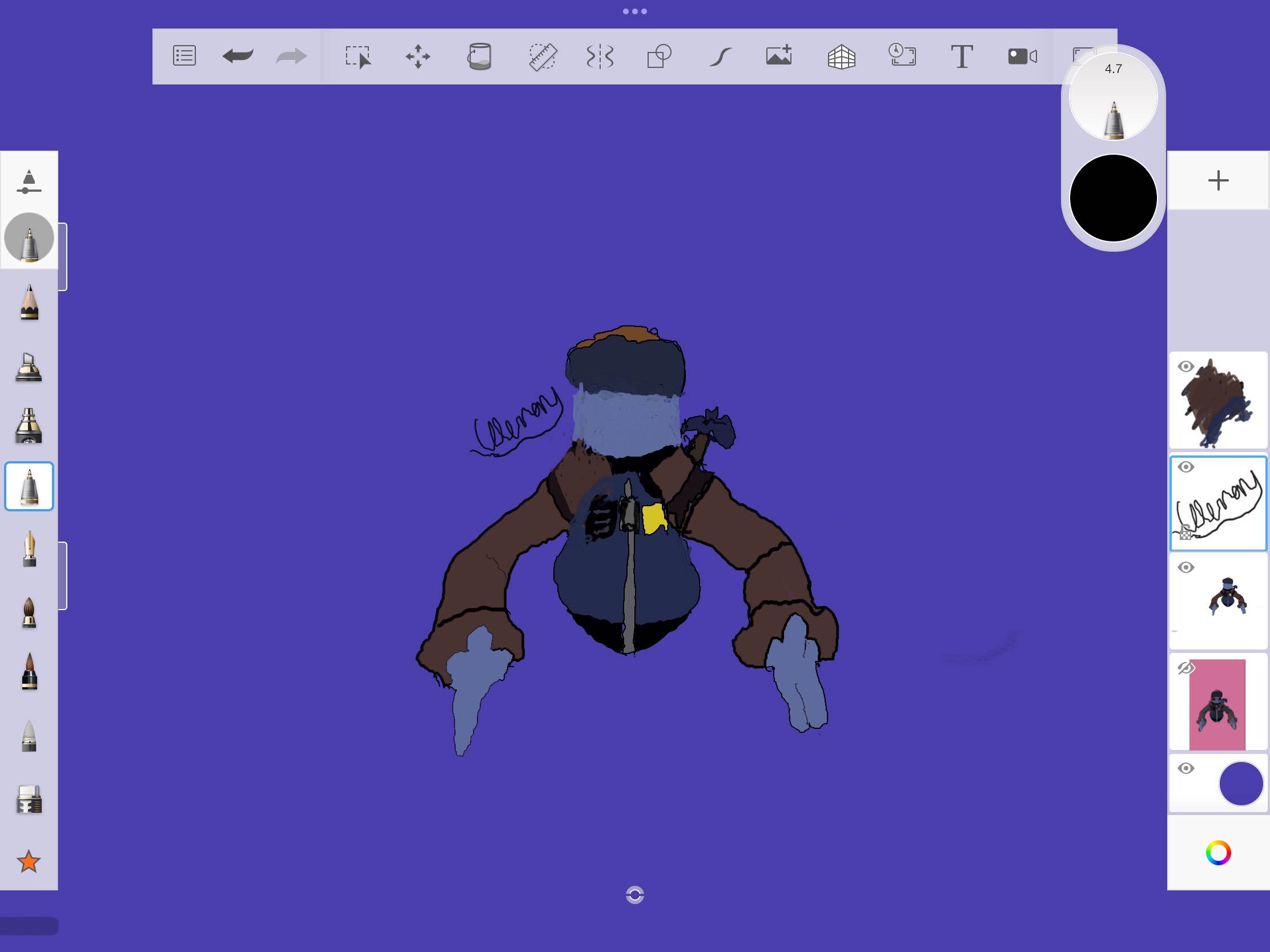This screenshot has width=1270, height=952.
Task: Add a new layer with plus button
Action: pos(1219,180)
